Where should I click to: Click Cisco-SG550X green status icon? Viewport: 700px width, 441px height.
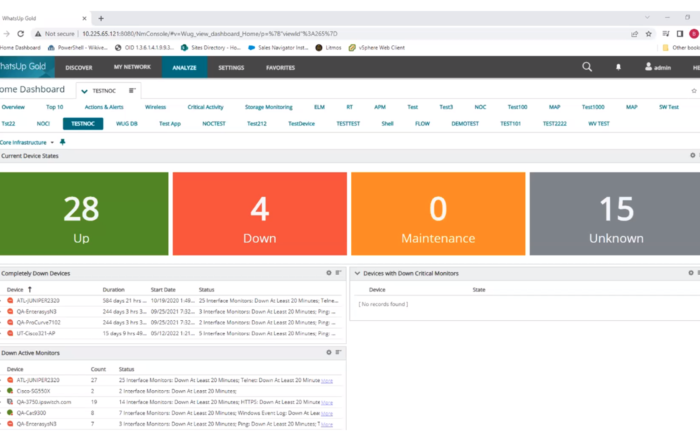click(x=10, y=391)
